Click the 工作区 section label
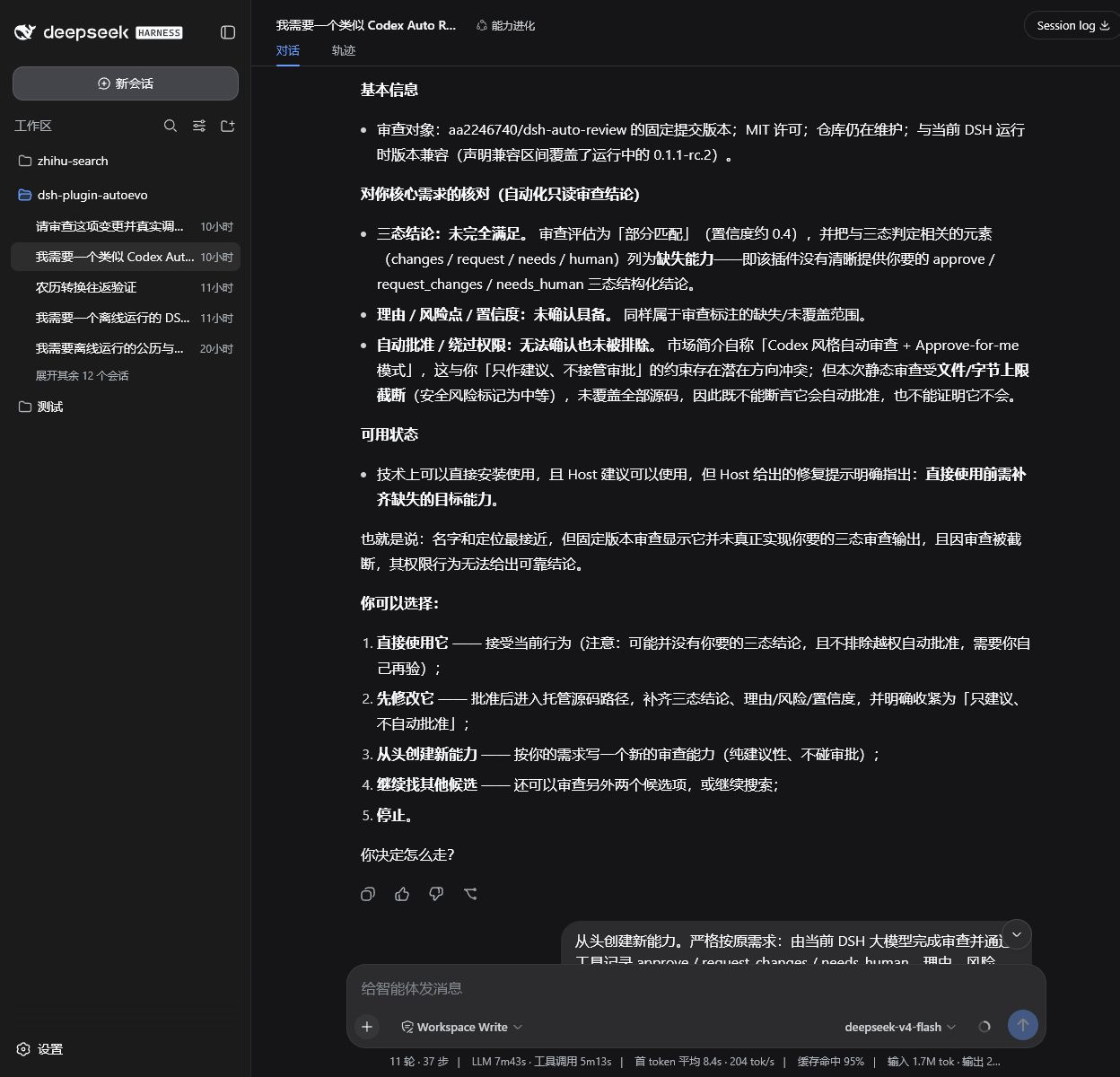Screen dimensions: 1120x1077 (x=33, y=126)
